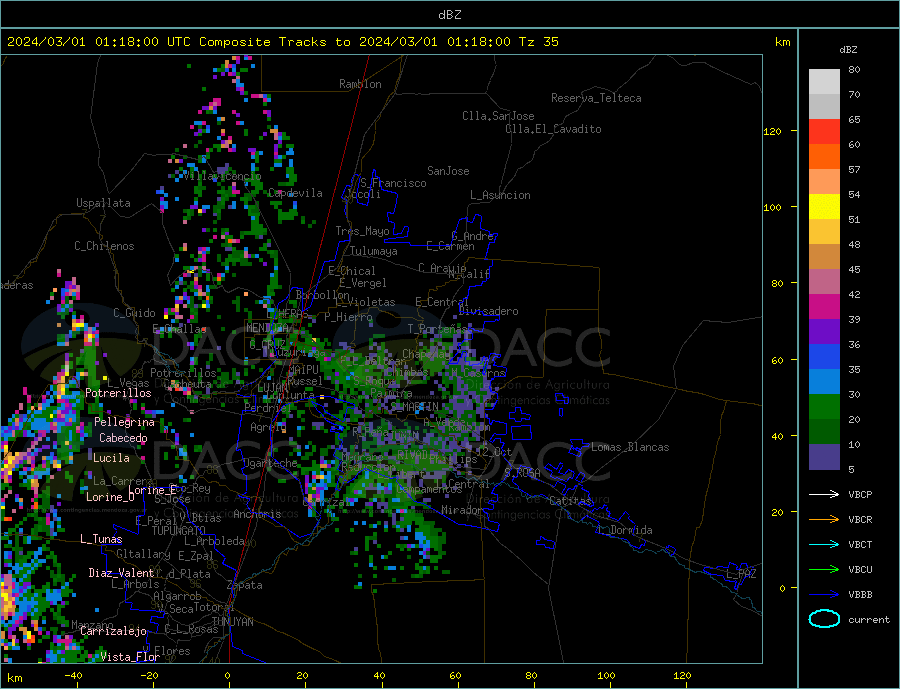Click the 'VBCT' legend label

click(860, 544)
